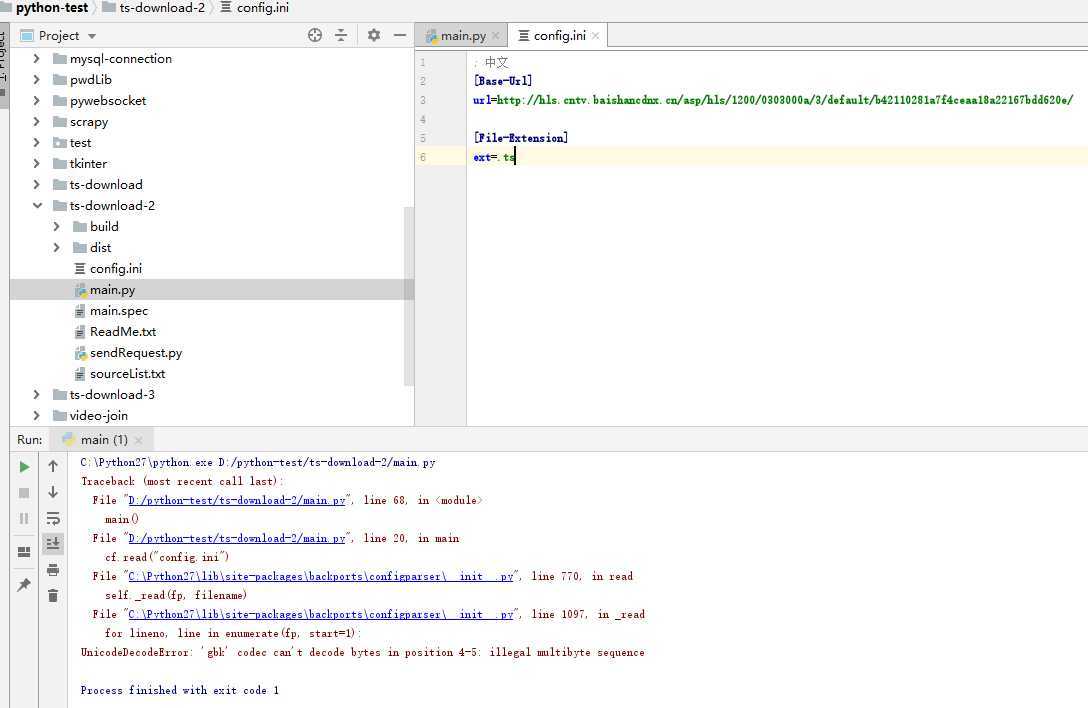Close the config.ini editor tab
1088x708 pixels.
595,35
